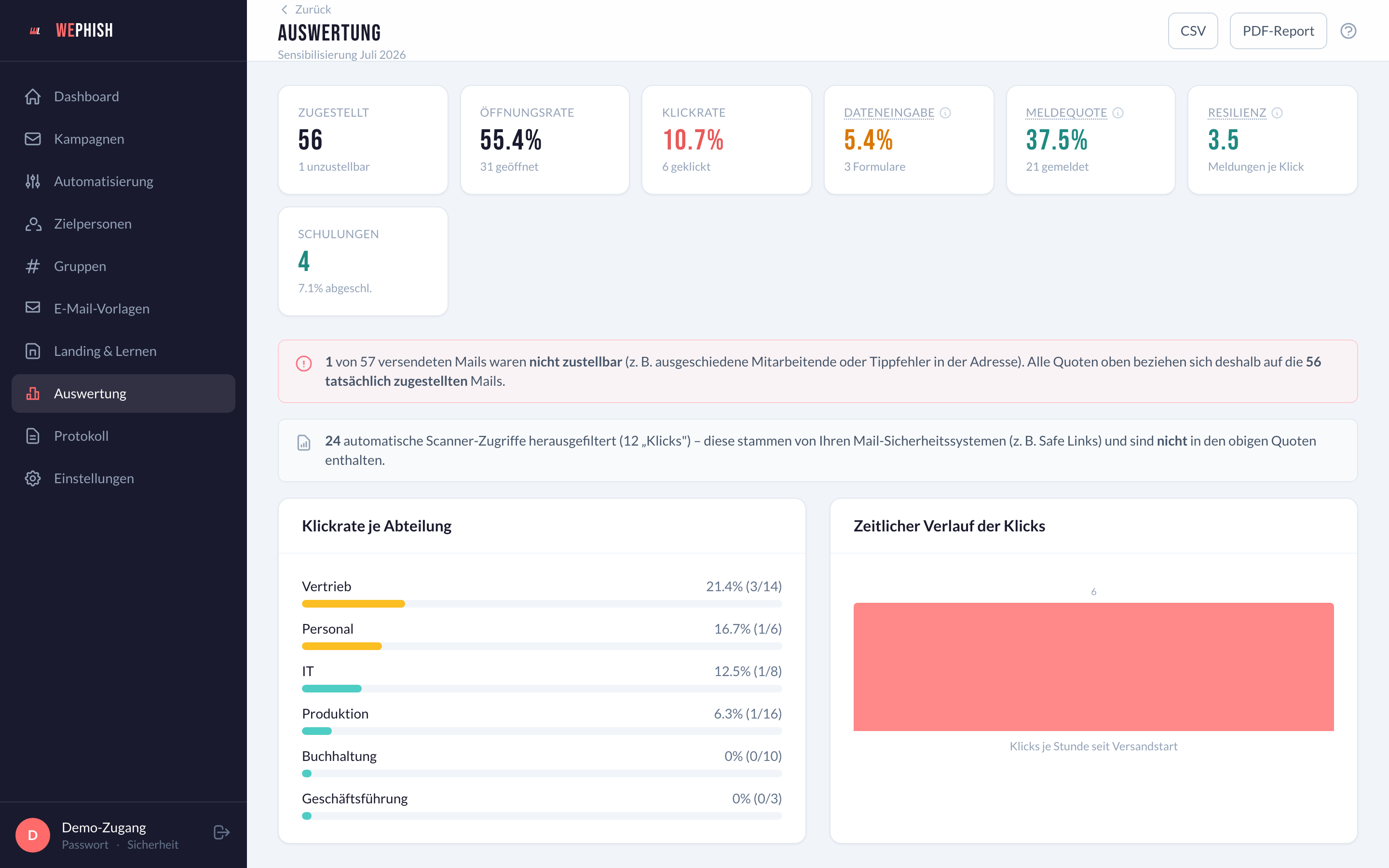Image resolution: width=1389 pixels, height=868 pixels.
Task: Click the red warning icon in the alert
Action: [304, 364]
